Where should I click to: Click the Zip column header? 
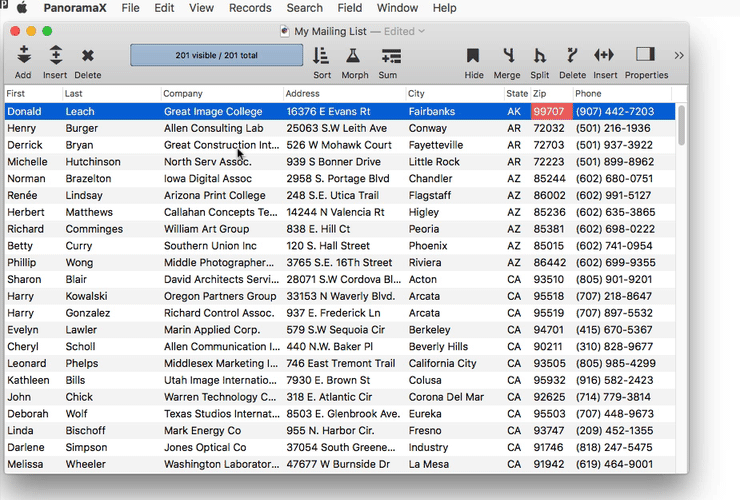pyautogui.click(x=552, y=93)
